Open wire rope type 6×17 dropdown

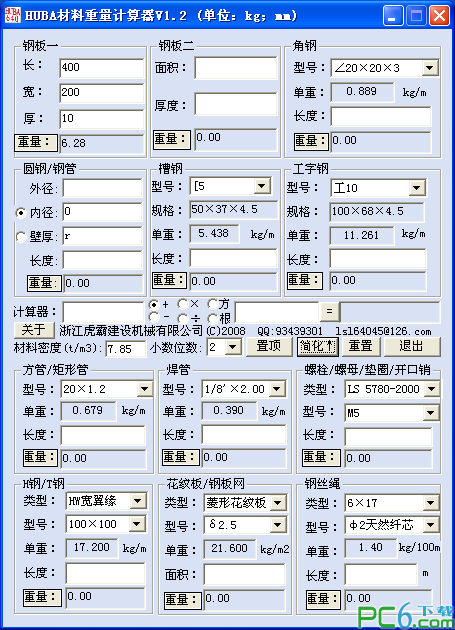431,503
